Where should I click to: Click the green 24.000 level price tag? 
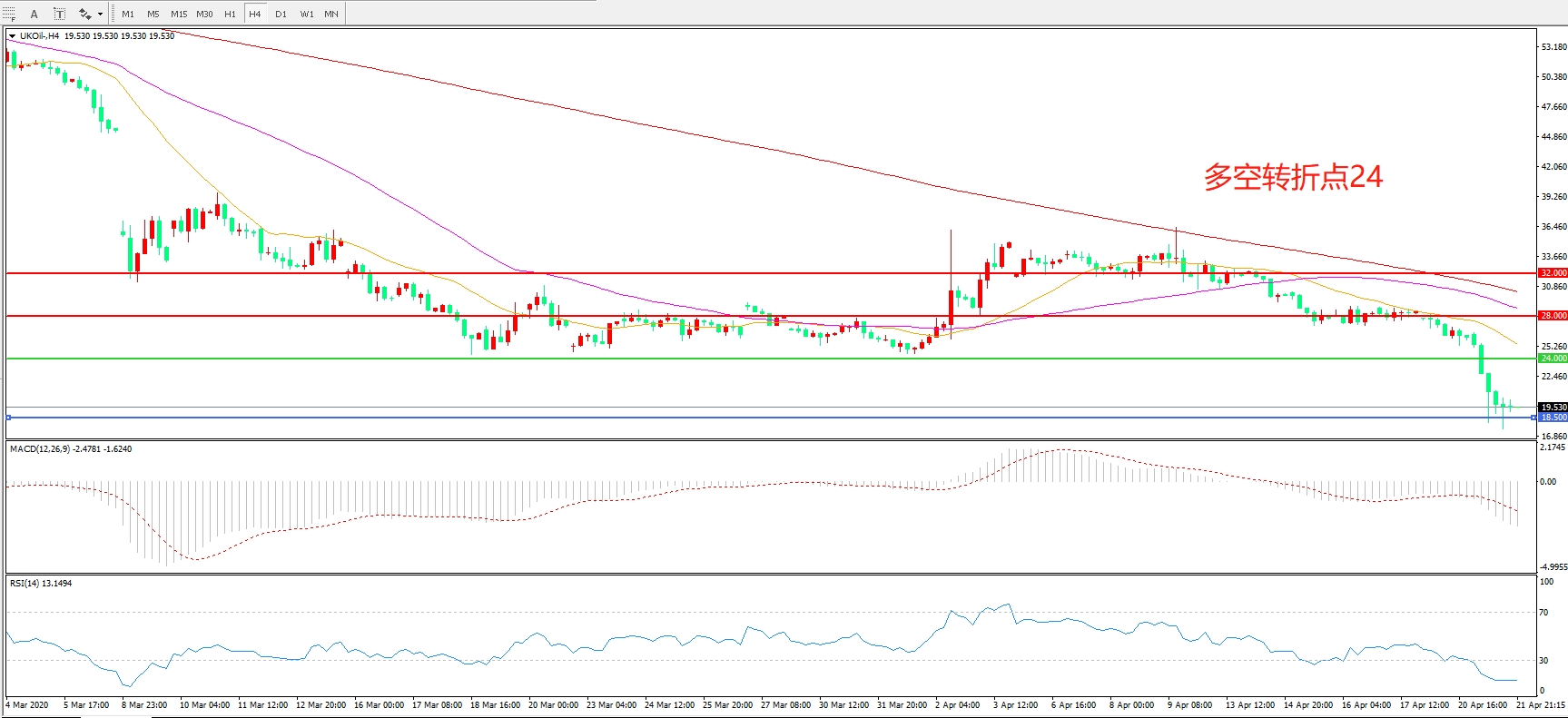1553,359
